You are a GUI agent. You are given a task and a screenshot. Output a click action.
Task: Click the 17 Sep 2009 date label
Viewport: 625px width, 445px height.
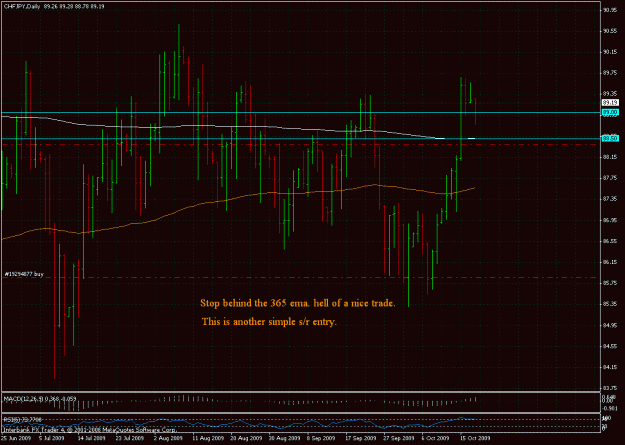pyautogui.click(x=359, y=438)
